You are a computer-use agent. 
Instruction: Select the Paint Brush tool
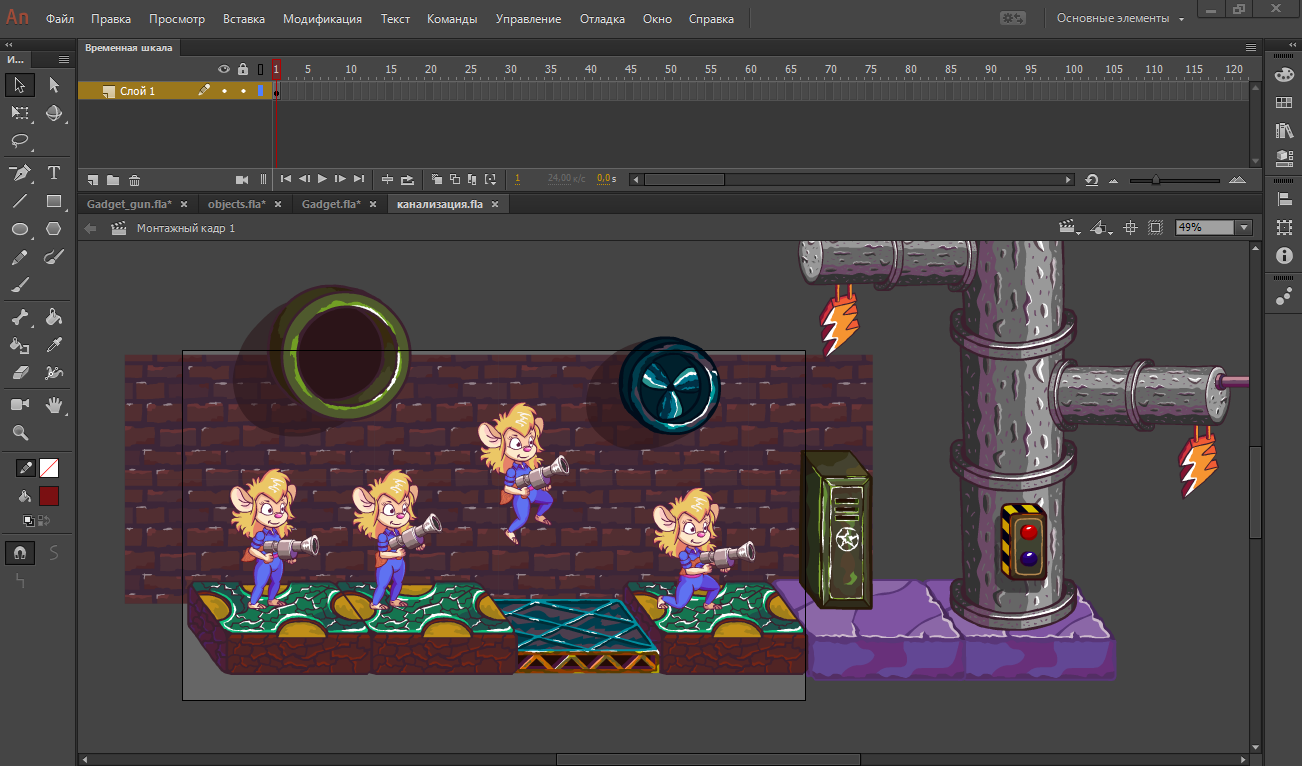tap(54, 257)
